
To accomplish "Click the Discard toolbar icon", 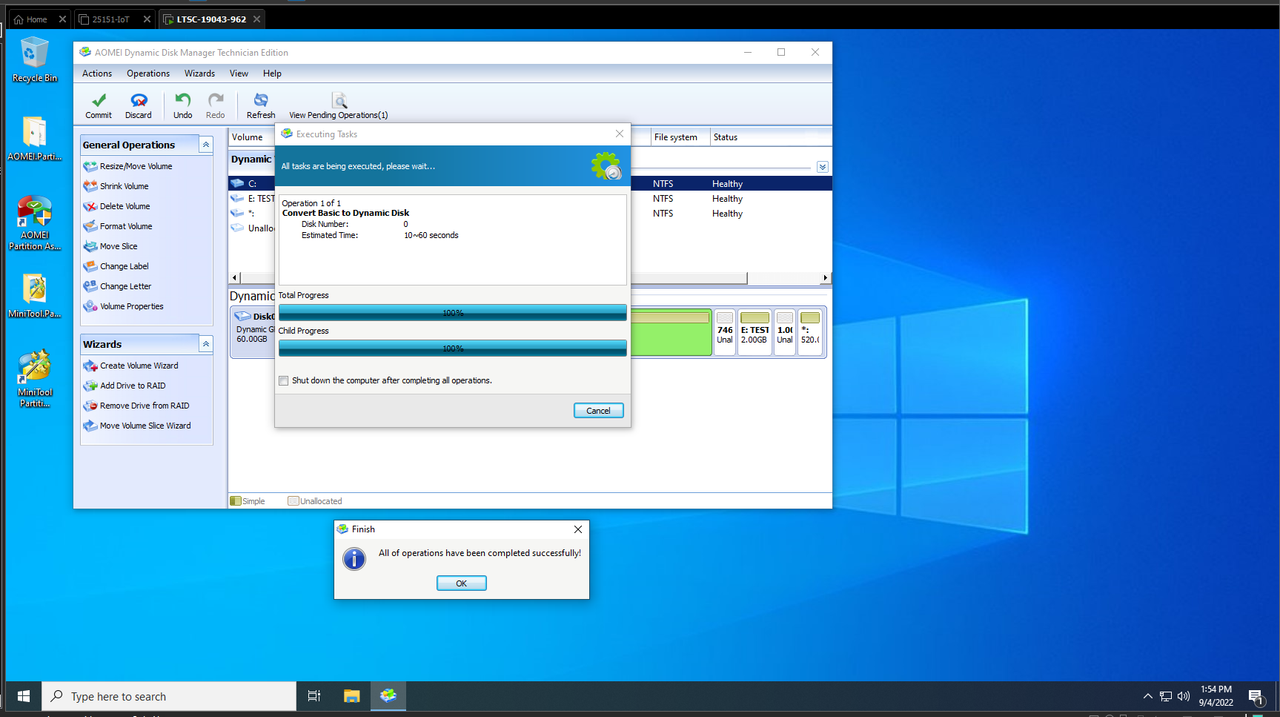I will pyautogui.click(x=139, y=105).
